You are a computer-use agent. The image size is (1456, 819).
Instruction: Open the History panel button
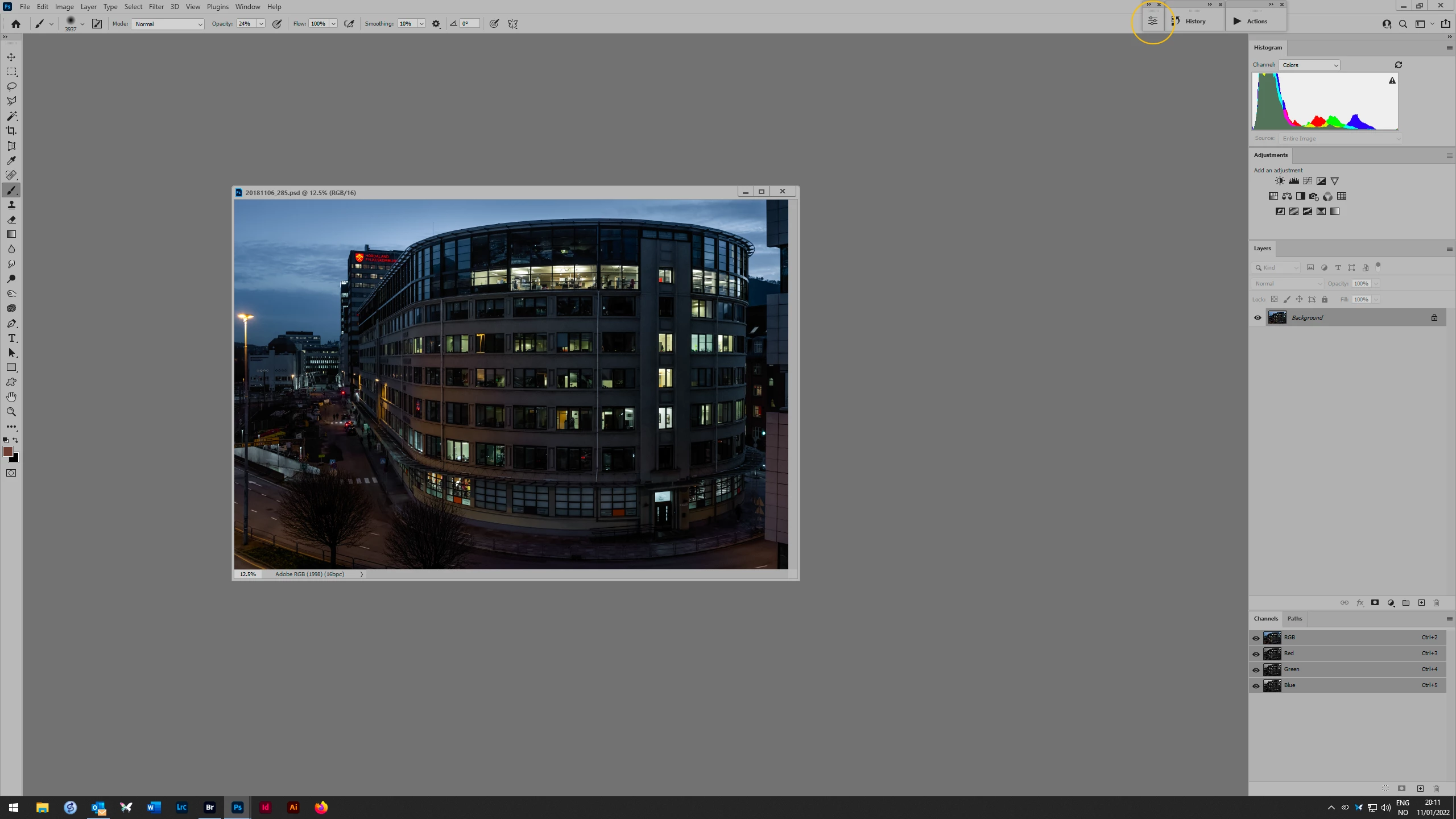point(1195,22)
